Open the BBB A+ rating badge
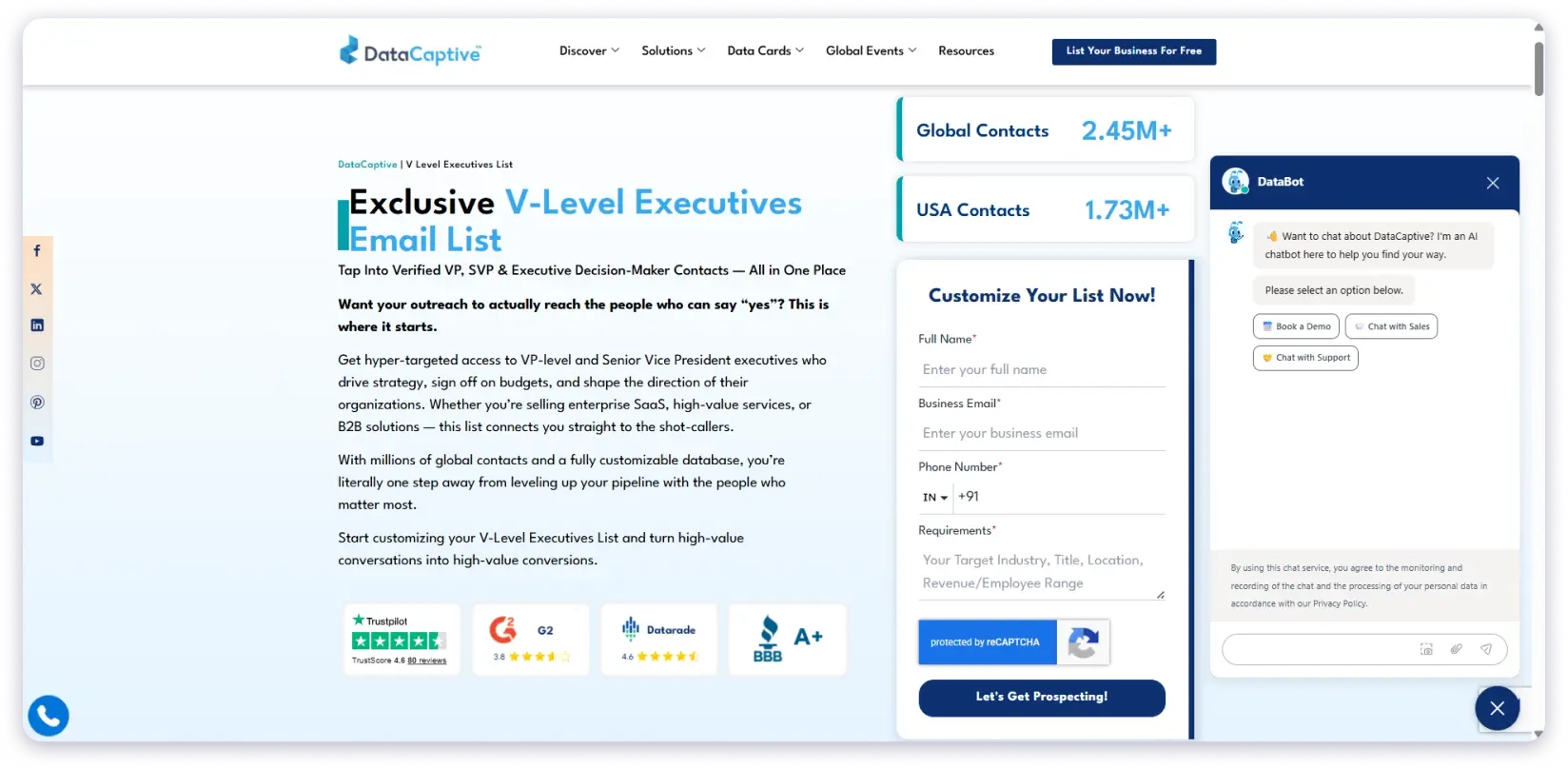The height and width of the screenshot is (769, 1568). click(x=787, y=640)
